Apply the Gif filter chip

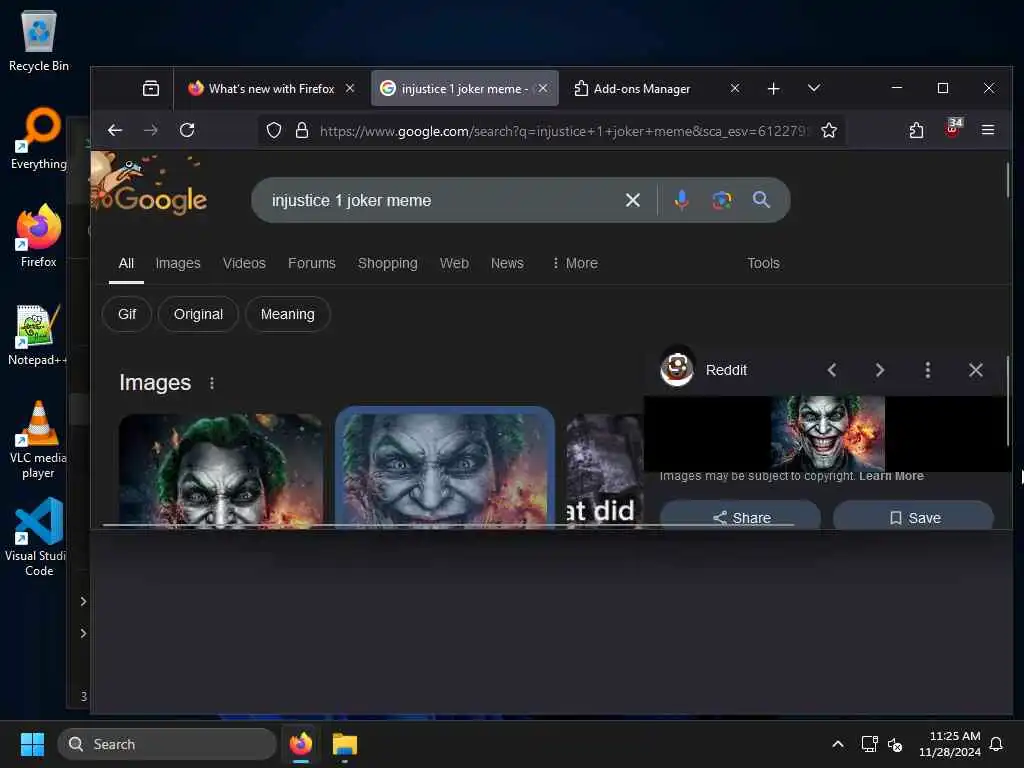click(127, 314)
